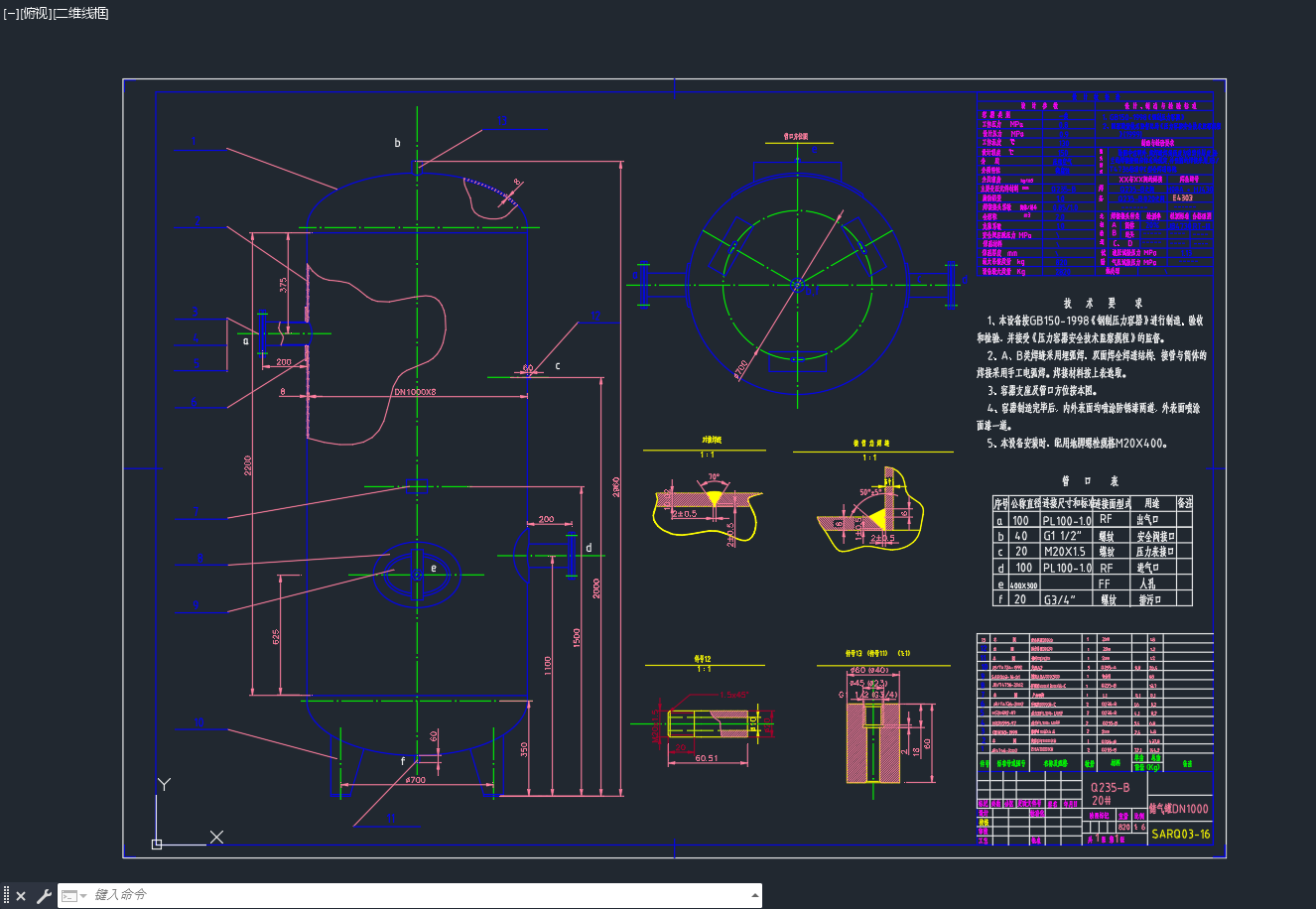Select the 压力表接口 cell
The image size is (1316, 909).
1155,552
